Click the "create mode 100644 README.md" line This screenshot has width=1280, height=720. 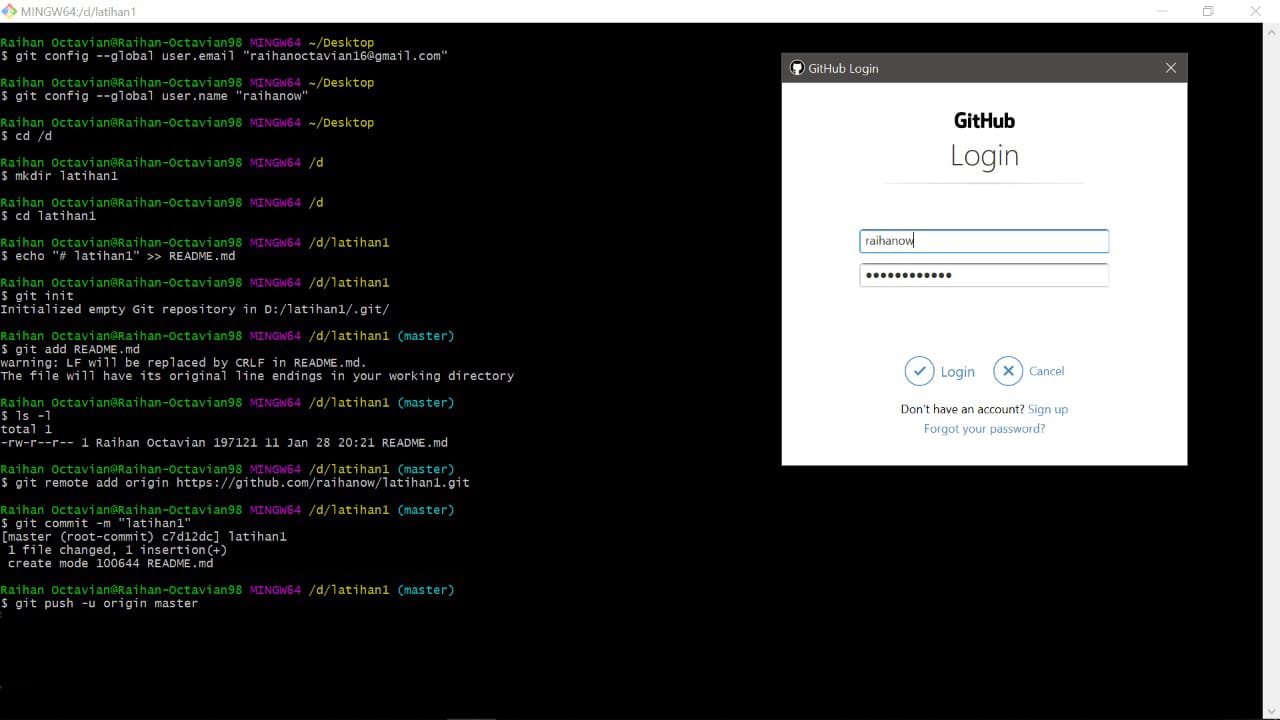pyautogui.click(x=110, y=563)
